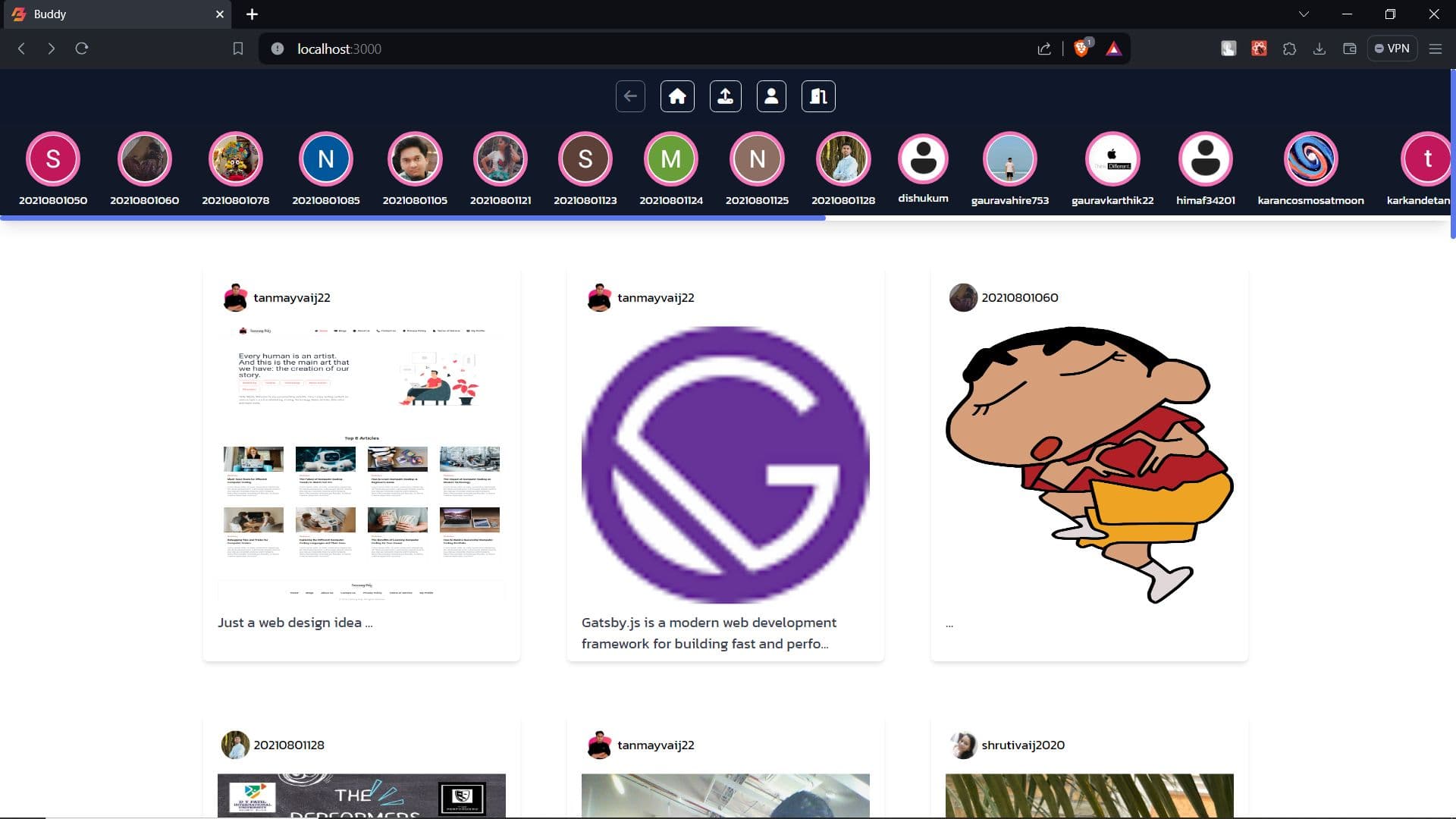
Task: Open story avatar for 20210801125
Action: [x=757, y=159]
